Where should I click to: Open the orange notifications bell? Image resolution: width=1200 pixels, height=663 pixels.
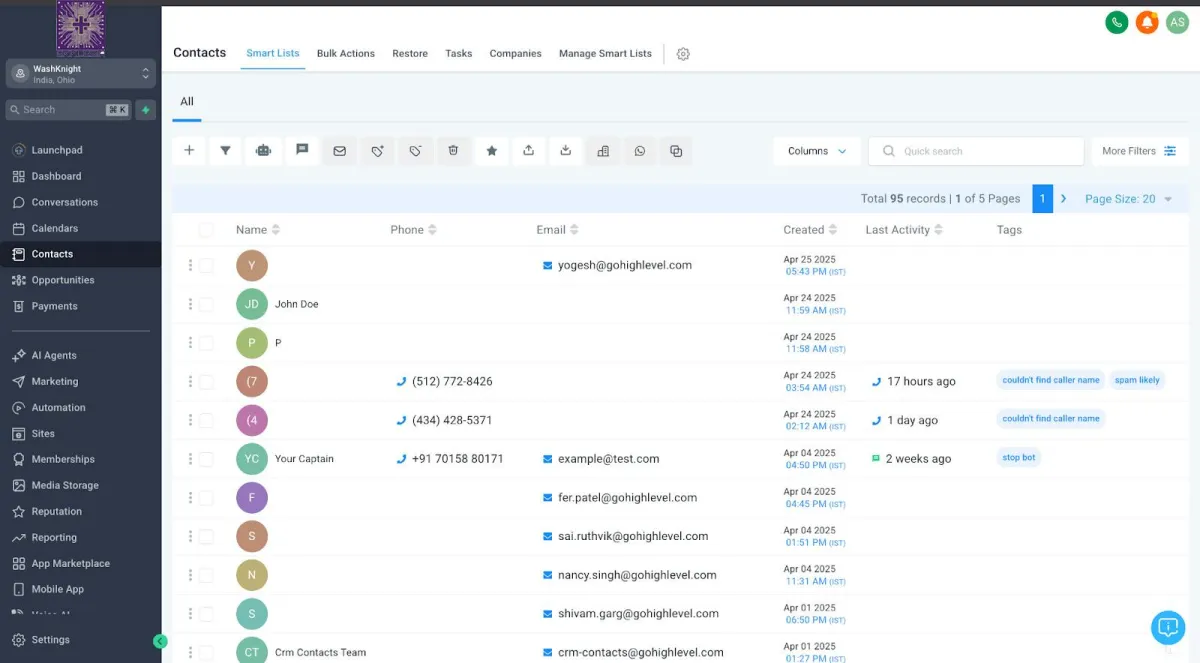click(1147, 22)
